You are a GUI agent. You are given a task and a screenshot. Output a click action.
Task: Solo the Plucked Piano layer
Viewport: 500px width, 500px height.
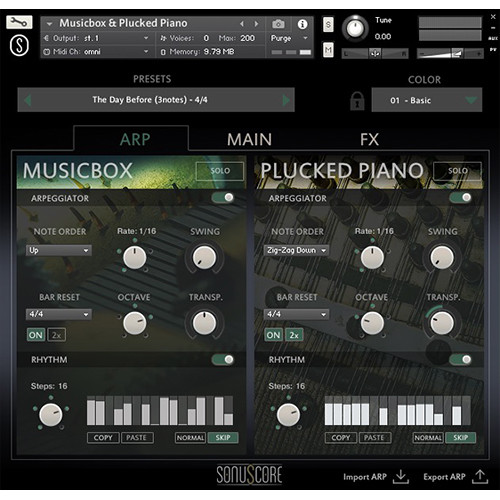click(457, 171)
